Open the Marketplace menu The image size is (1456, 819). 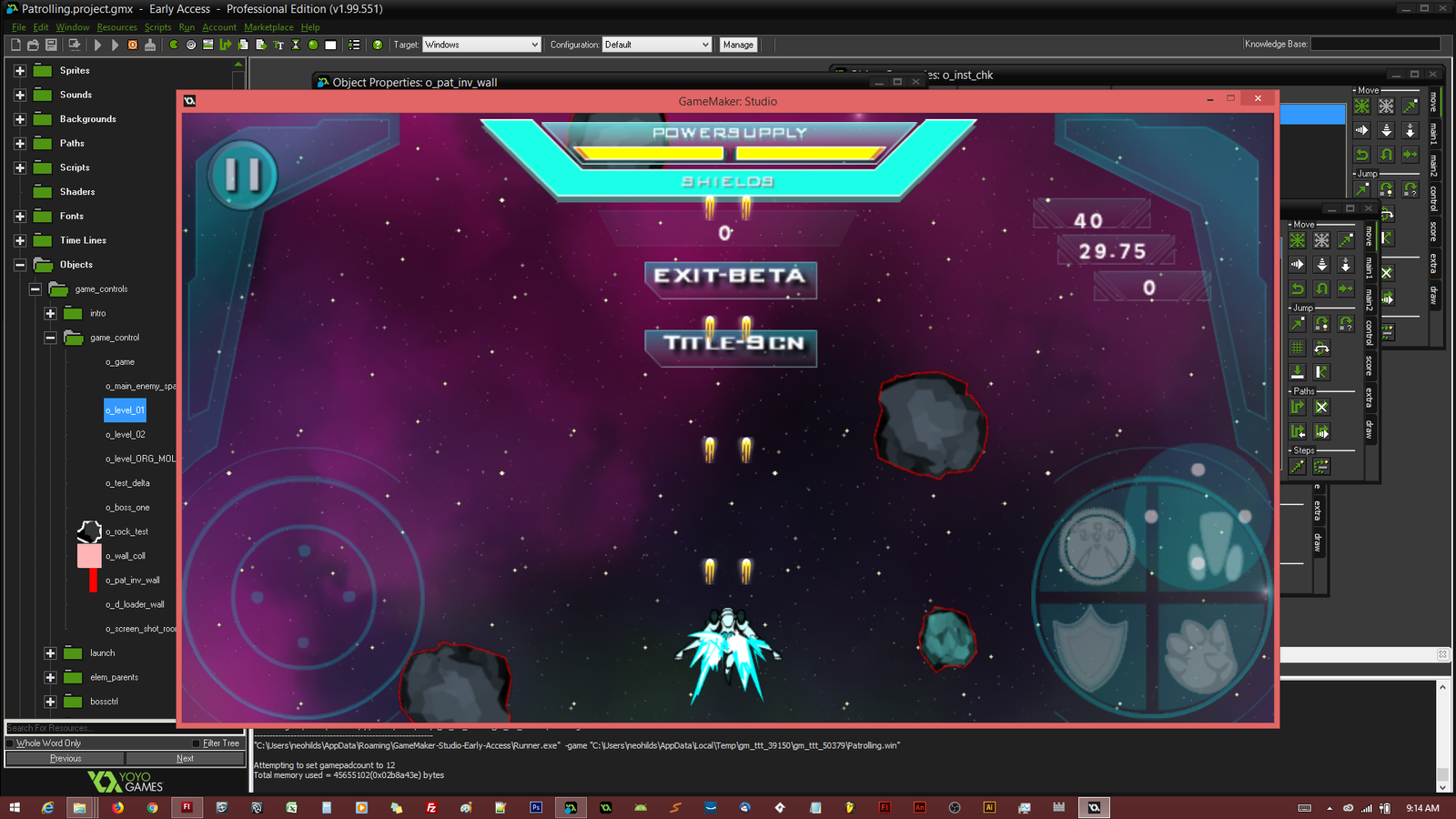(x=268, y=27)
